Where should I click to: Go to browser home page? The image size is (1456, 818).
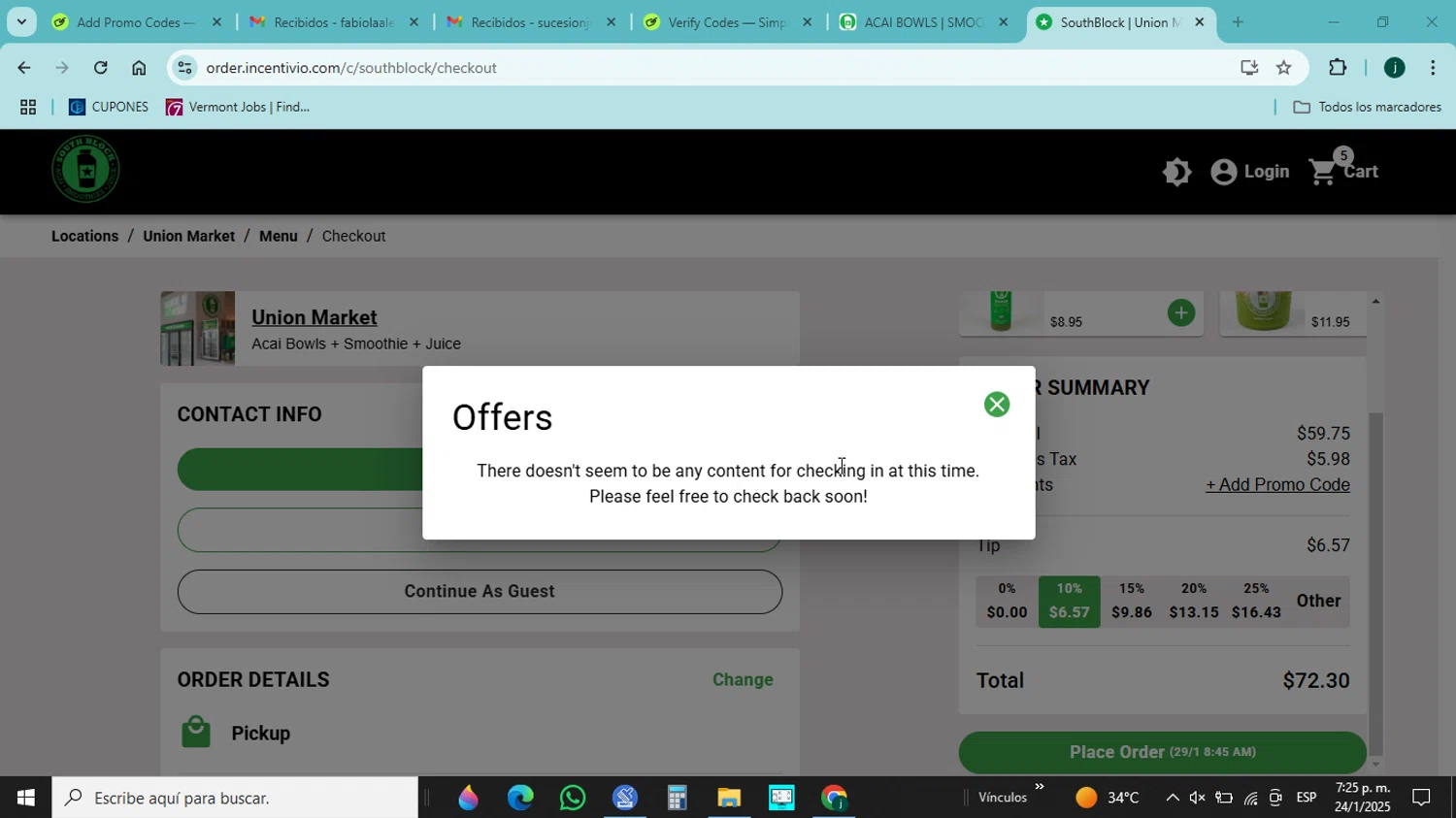tap(139, 68)
